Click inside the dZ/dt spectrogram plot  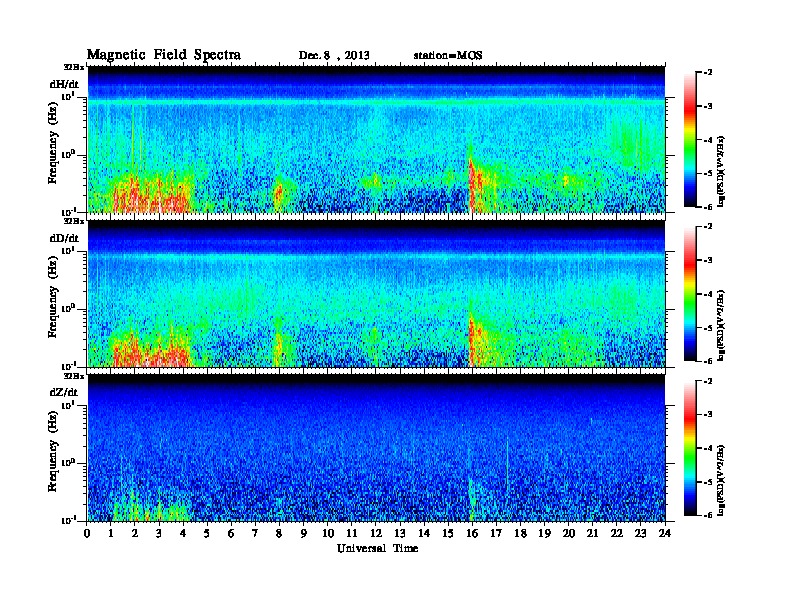(x=376, y=447)
